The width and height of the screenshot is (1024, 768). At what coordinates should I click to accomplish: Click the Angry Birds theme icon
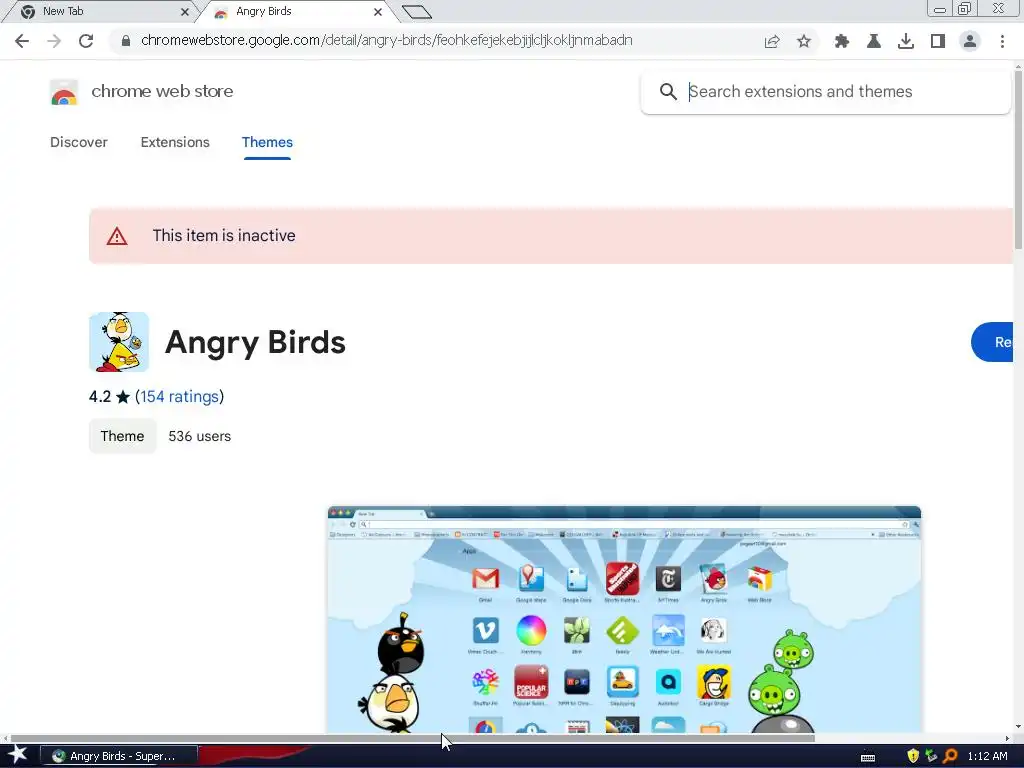pos(119,342)
